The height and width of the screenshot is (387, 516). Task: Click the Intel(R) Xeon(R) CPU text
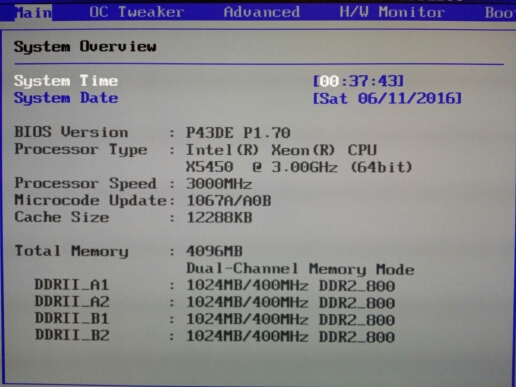click(281, 150)
